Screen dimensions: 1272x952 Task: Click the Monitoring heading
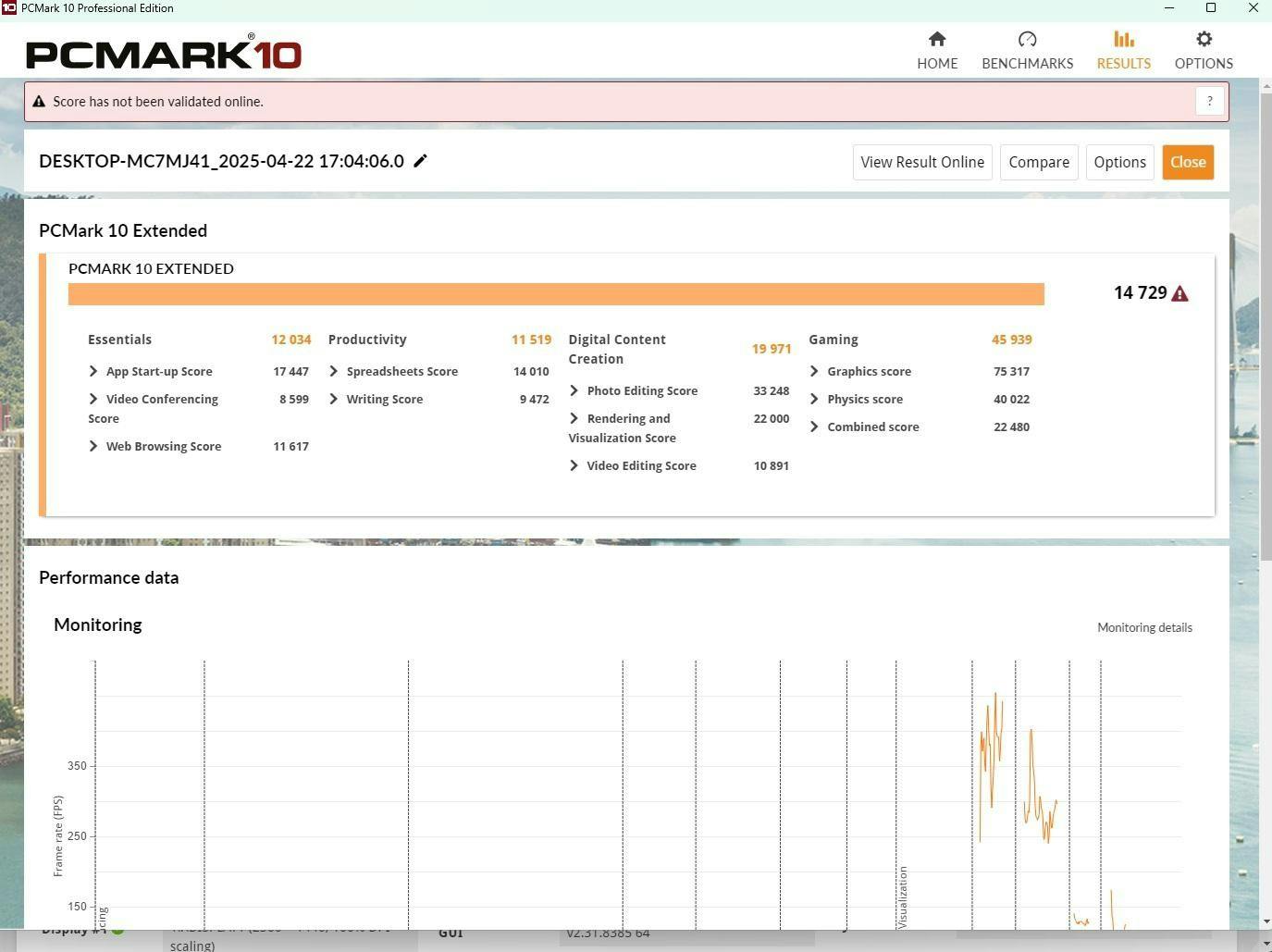[97, 624]
